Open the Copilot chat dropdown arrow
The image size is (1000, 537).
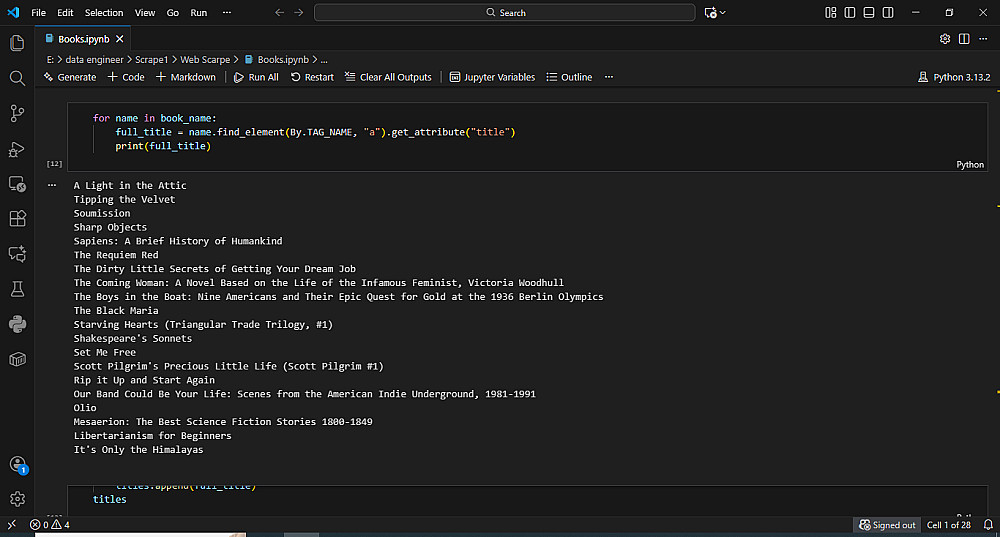pos(723,13)
